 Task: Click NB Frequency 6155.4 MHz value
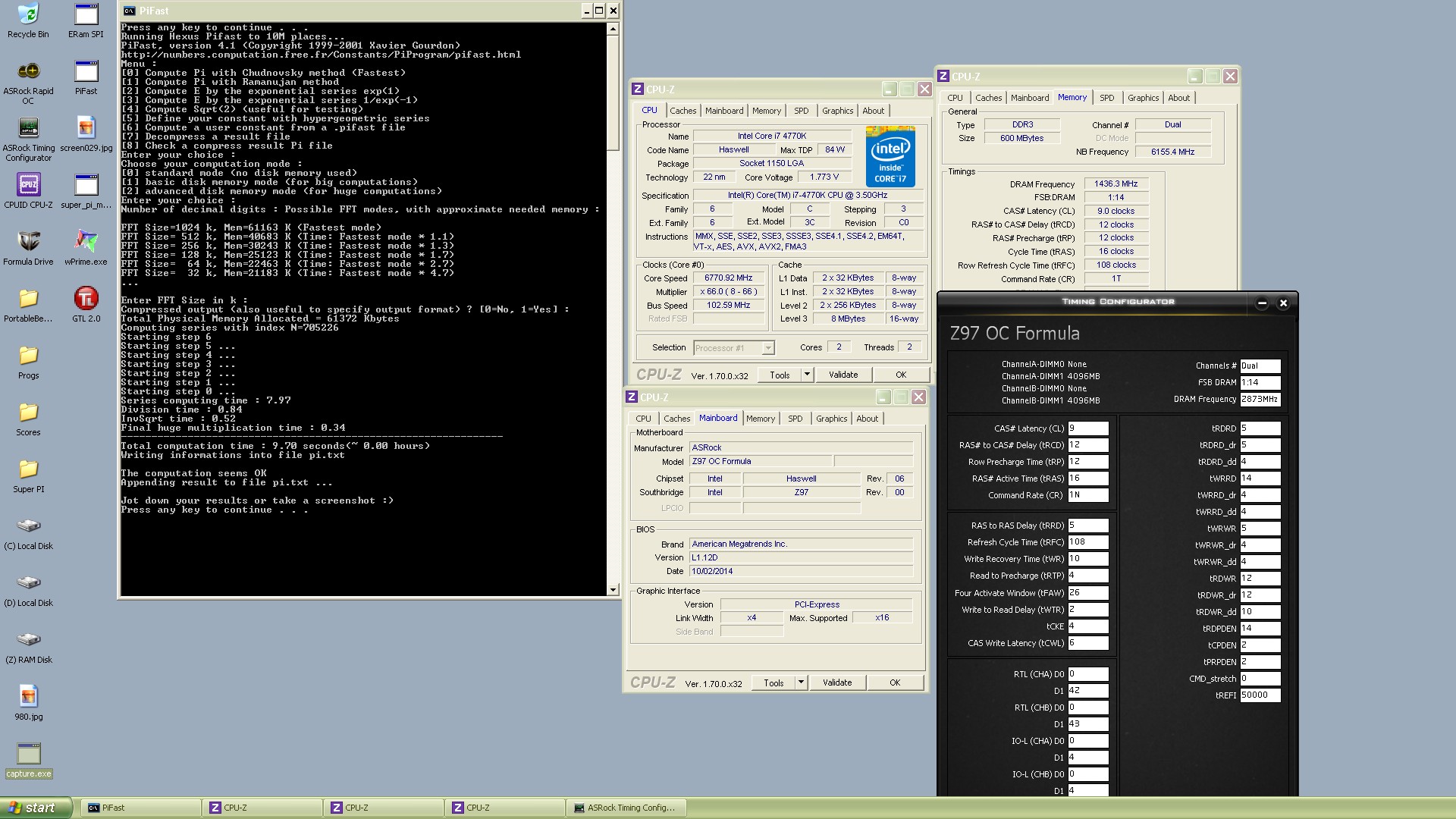[x=1172, y=152]
